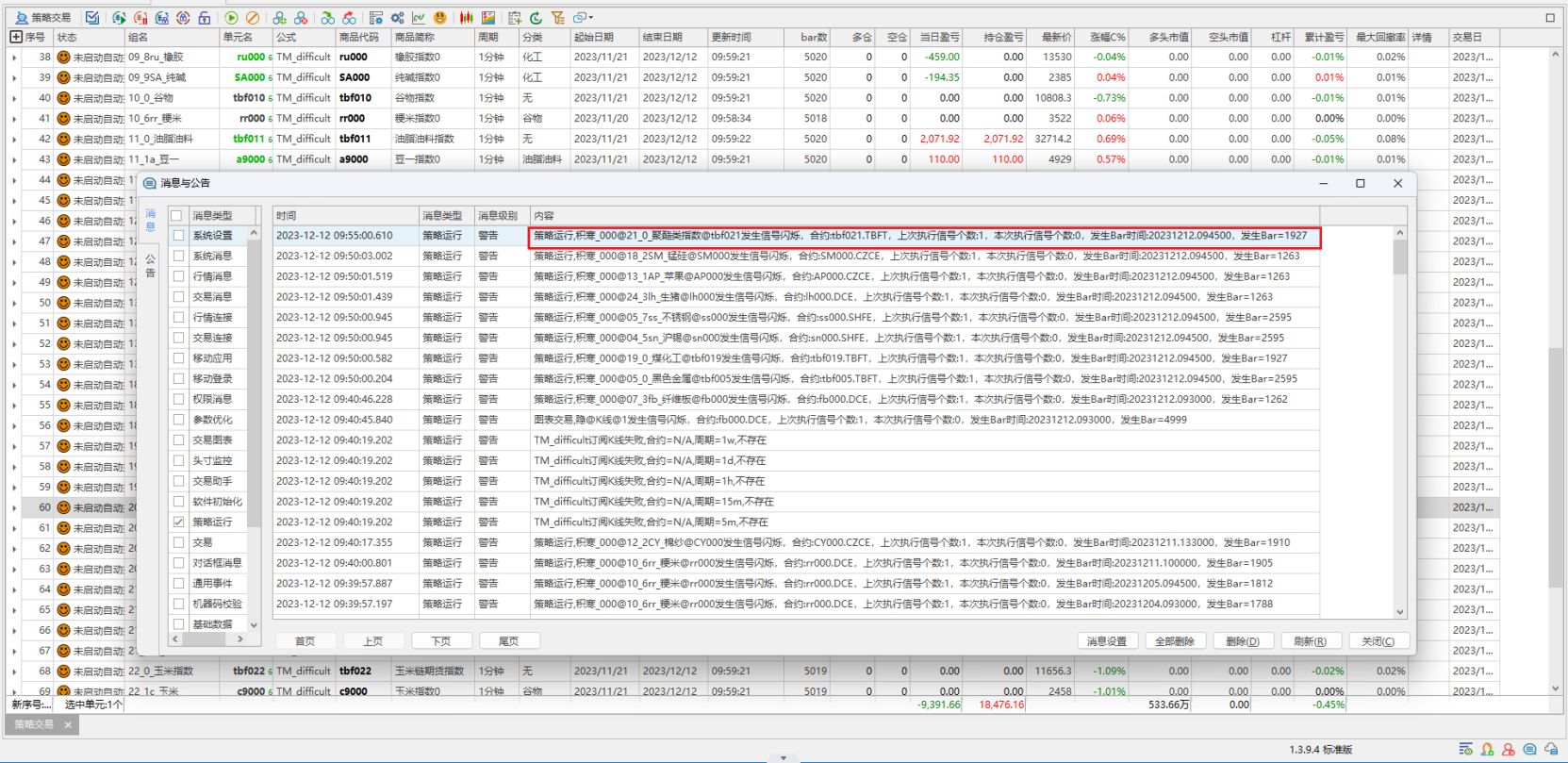Click the strategy trading person icon
The image size is (1568, 763).
pos(21,18)
